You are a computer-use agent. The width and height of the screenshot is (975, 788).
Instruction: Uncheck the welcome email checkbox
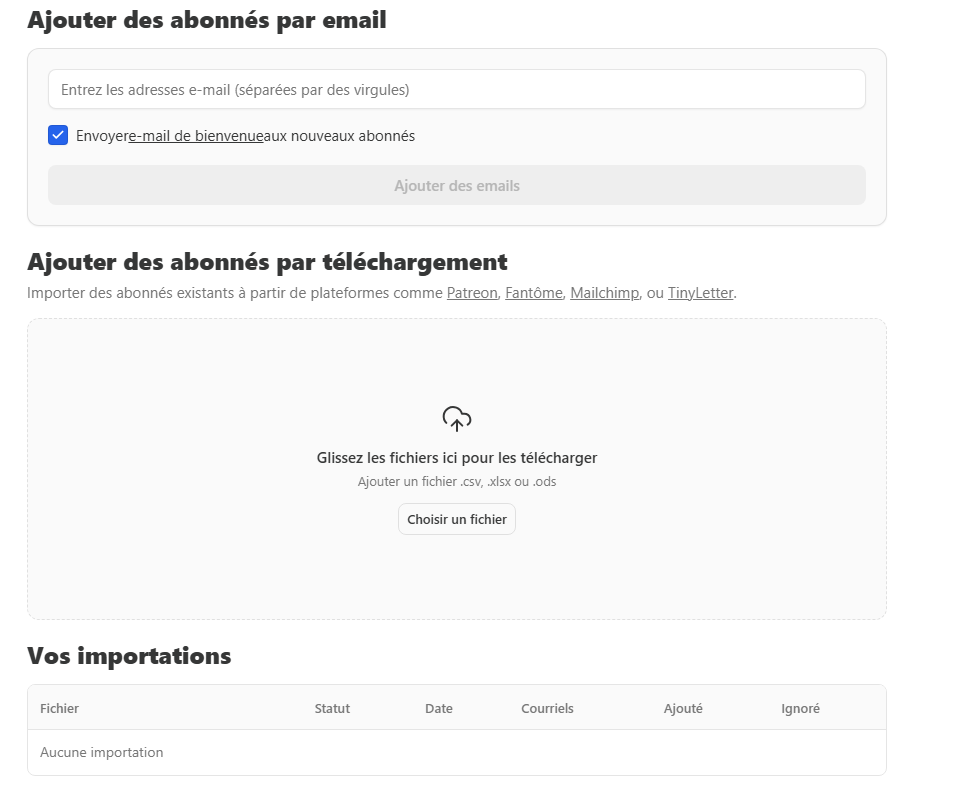click(x=58, y=136)
